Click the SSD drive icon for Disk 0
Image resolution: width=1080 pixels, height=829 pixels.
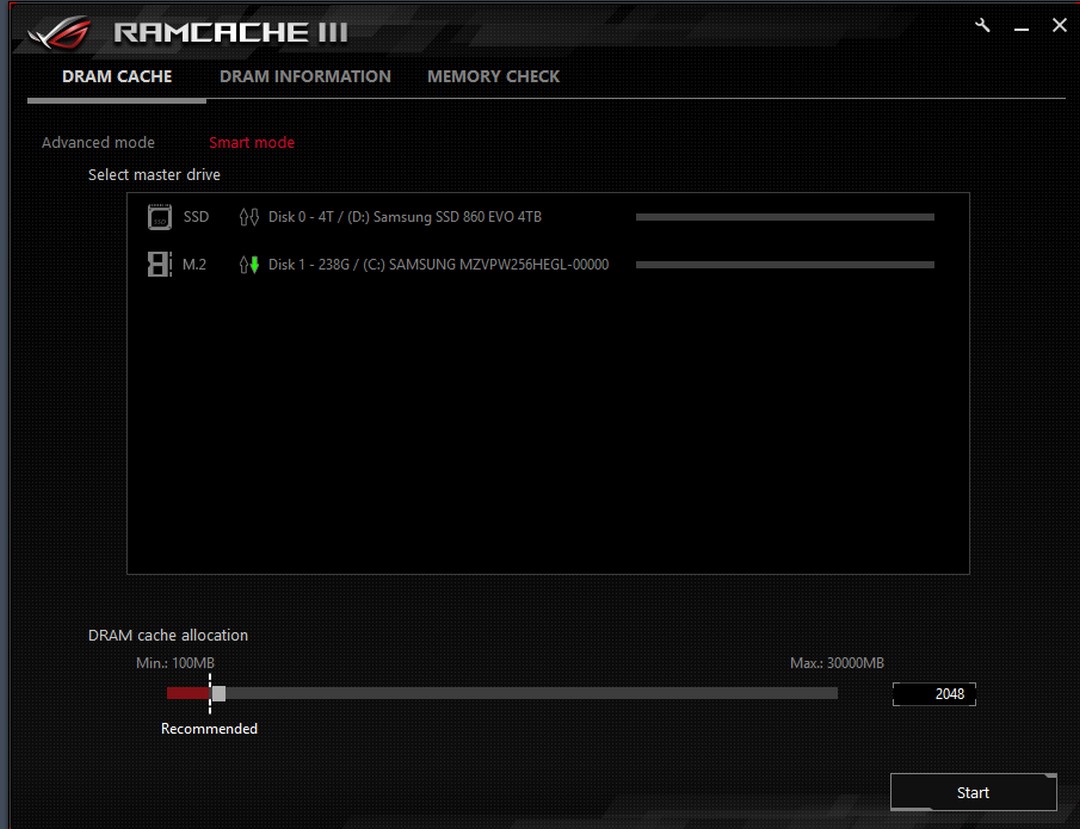click(x=160, y=217)
